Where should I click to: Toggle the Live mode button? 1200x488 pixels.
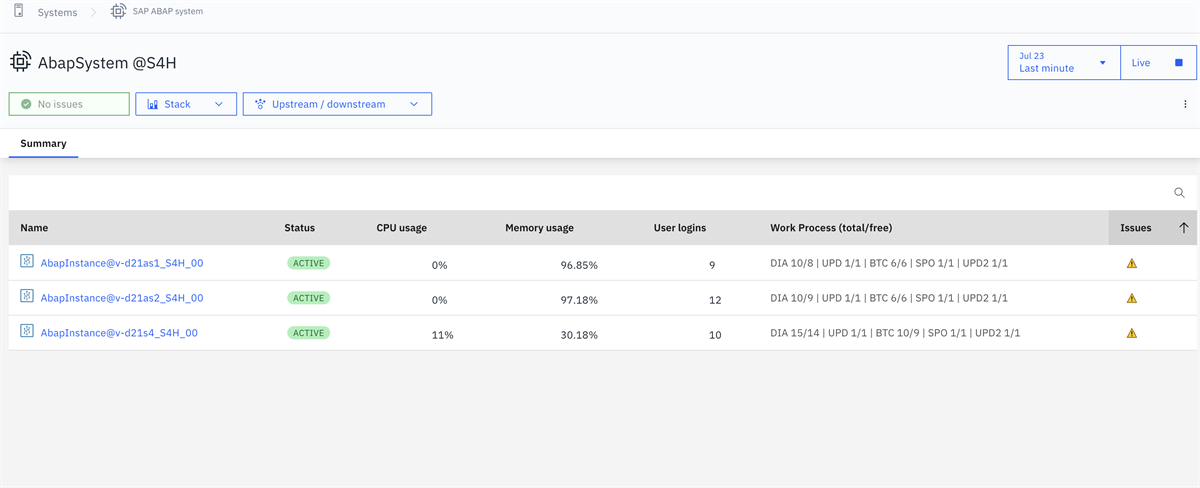click(1158, 62)
